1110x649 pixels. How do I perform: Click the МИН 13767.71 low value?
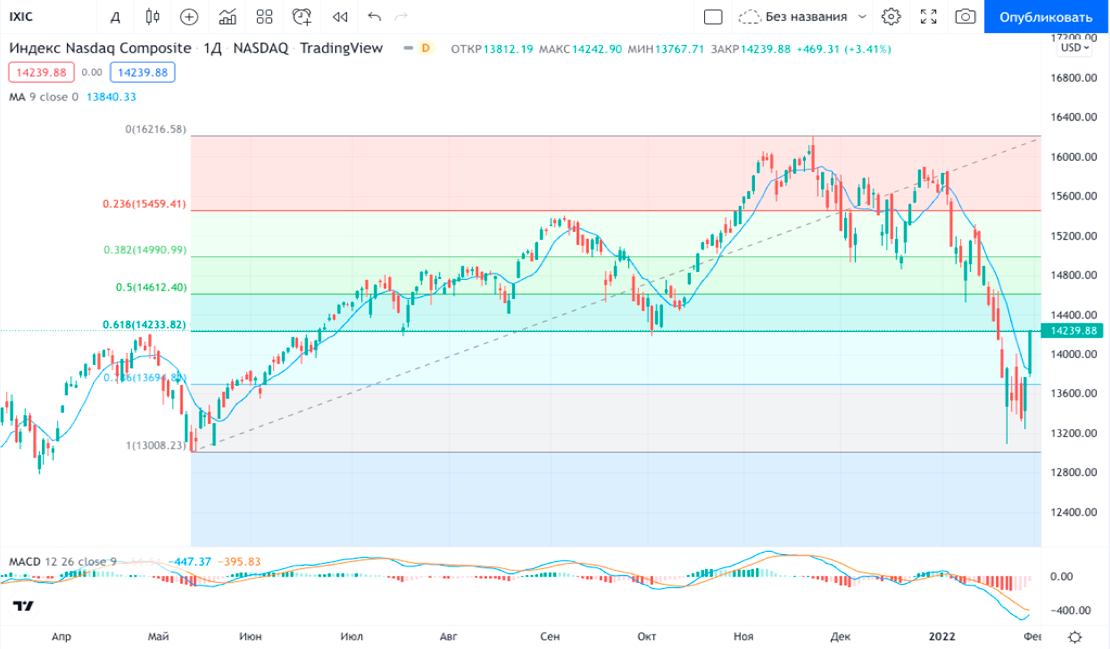pos(665,49)
